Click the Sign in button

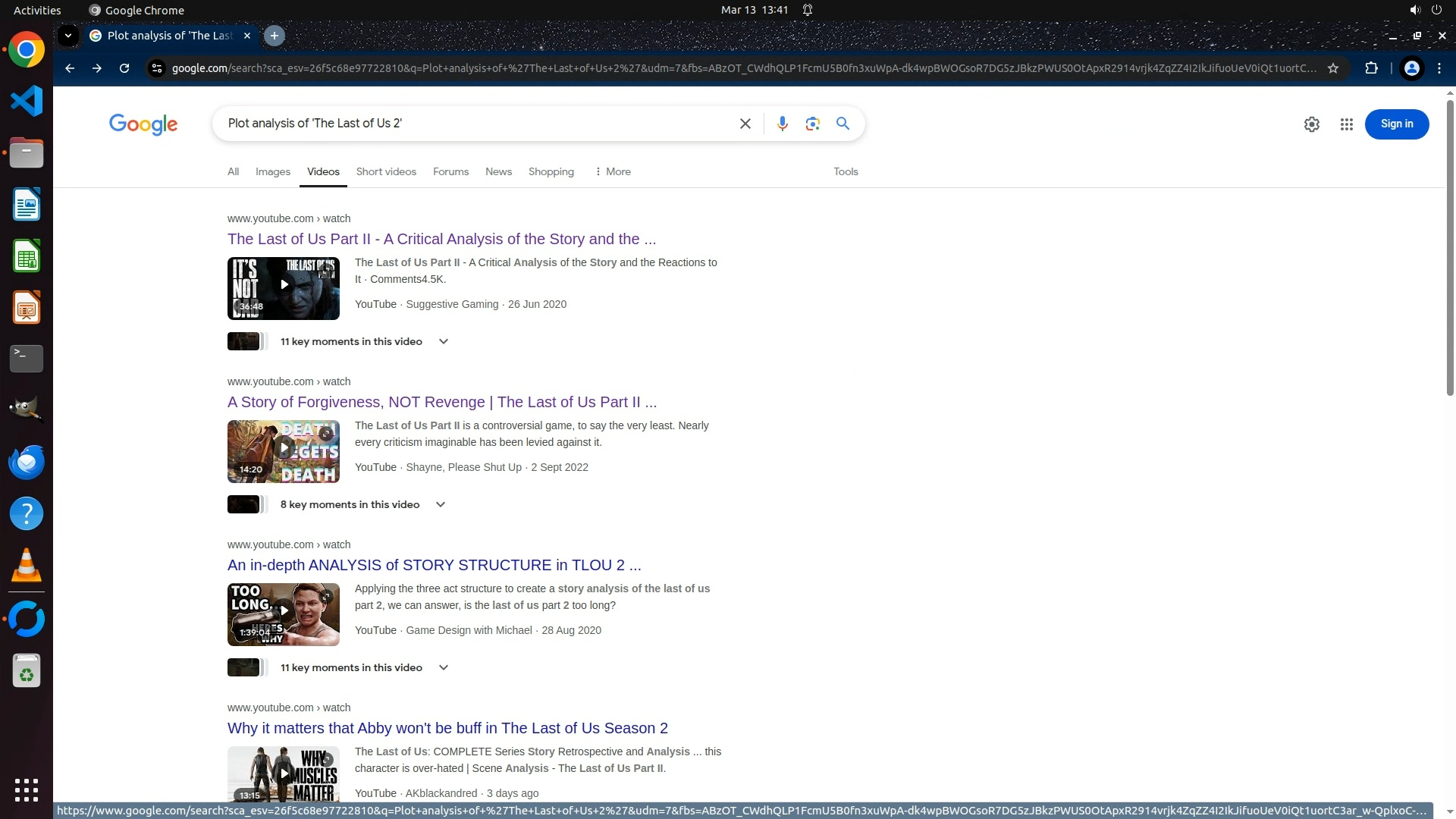coord(1396,124)
